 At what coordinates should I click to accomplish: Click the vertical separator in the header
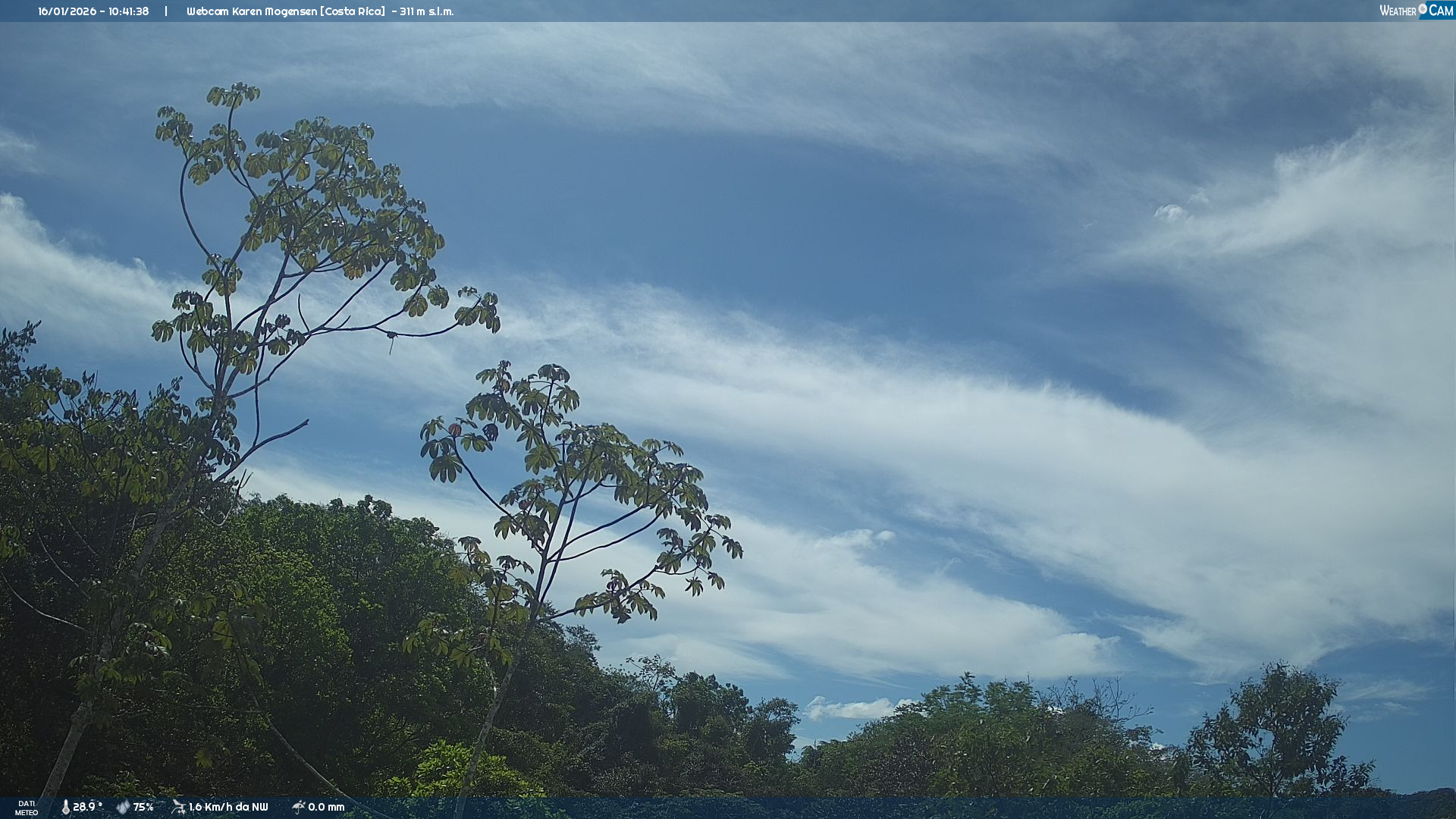click(x=166, y=11)
